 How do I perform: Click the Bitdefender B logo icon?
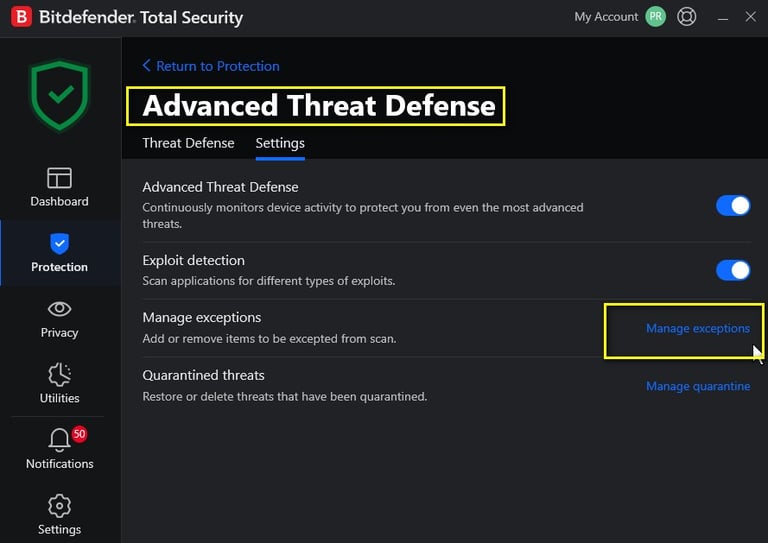(21, 17)
